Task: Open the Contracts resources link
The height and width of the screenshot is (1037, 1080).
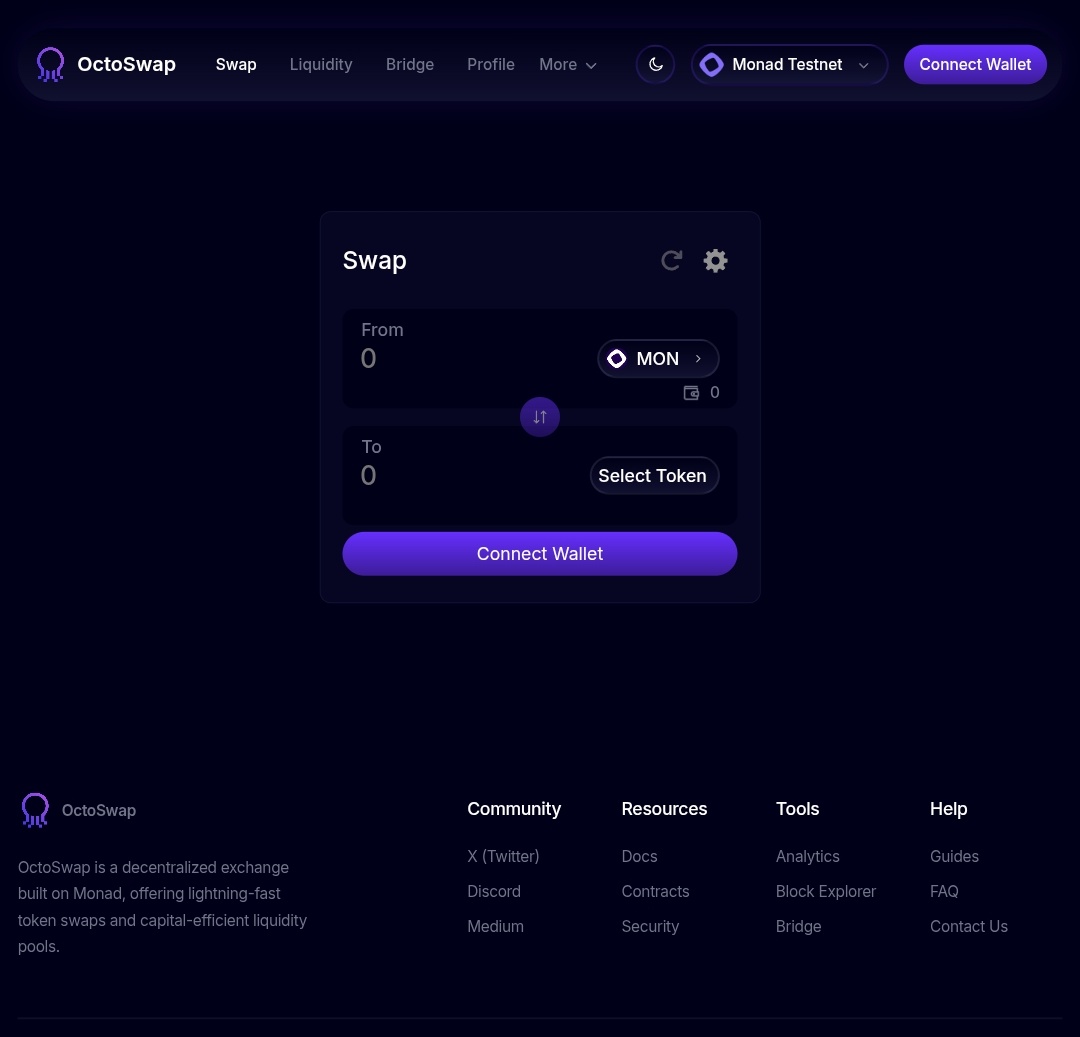Action: (x=655, y=892)
